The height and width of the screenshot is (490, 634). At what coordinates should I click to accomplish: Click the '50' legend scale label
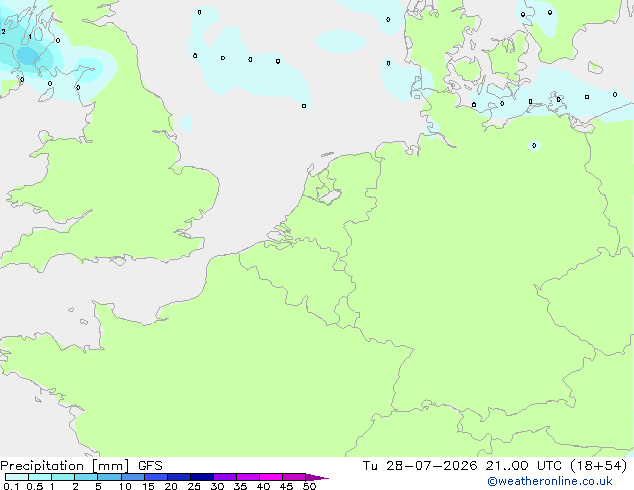pyautogui.click(x=309, y=486)
